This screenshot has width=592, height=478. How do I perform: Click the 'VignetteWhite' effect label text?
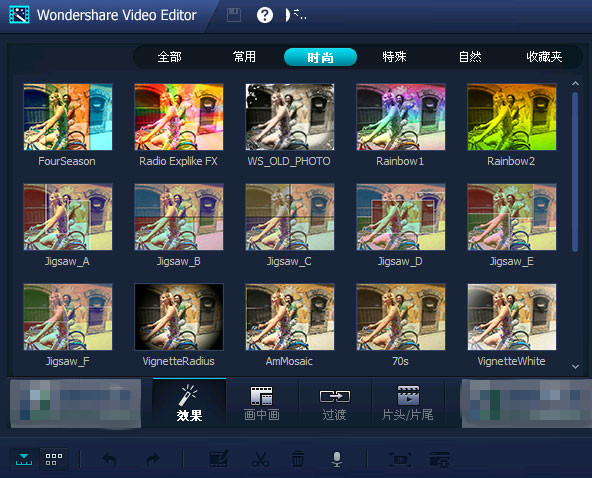(x=511, y=361)
